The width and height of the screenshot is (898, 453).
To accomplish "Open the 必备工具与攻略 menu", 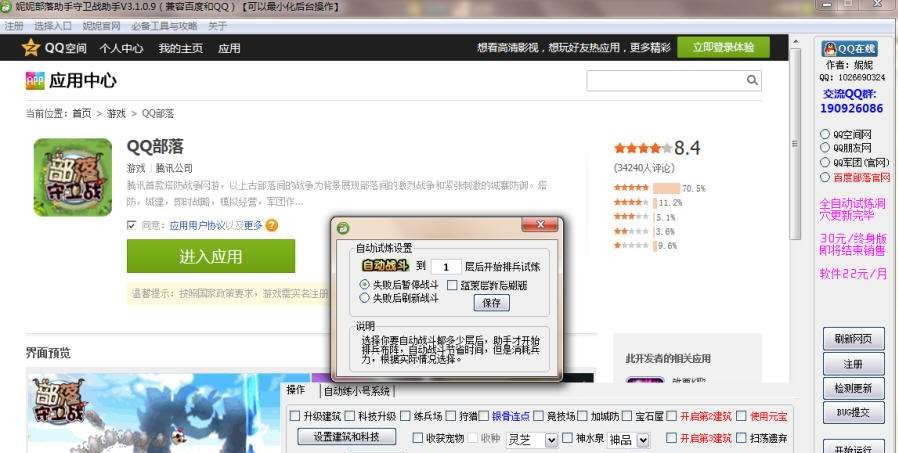I will click(164, 26).
